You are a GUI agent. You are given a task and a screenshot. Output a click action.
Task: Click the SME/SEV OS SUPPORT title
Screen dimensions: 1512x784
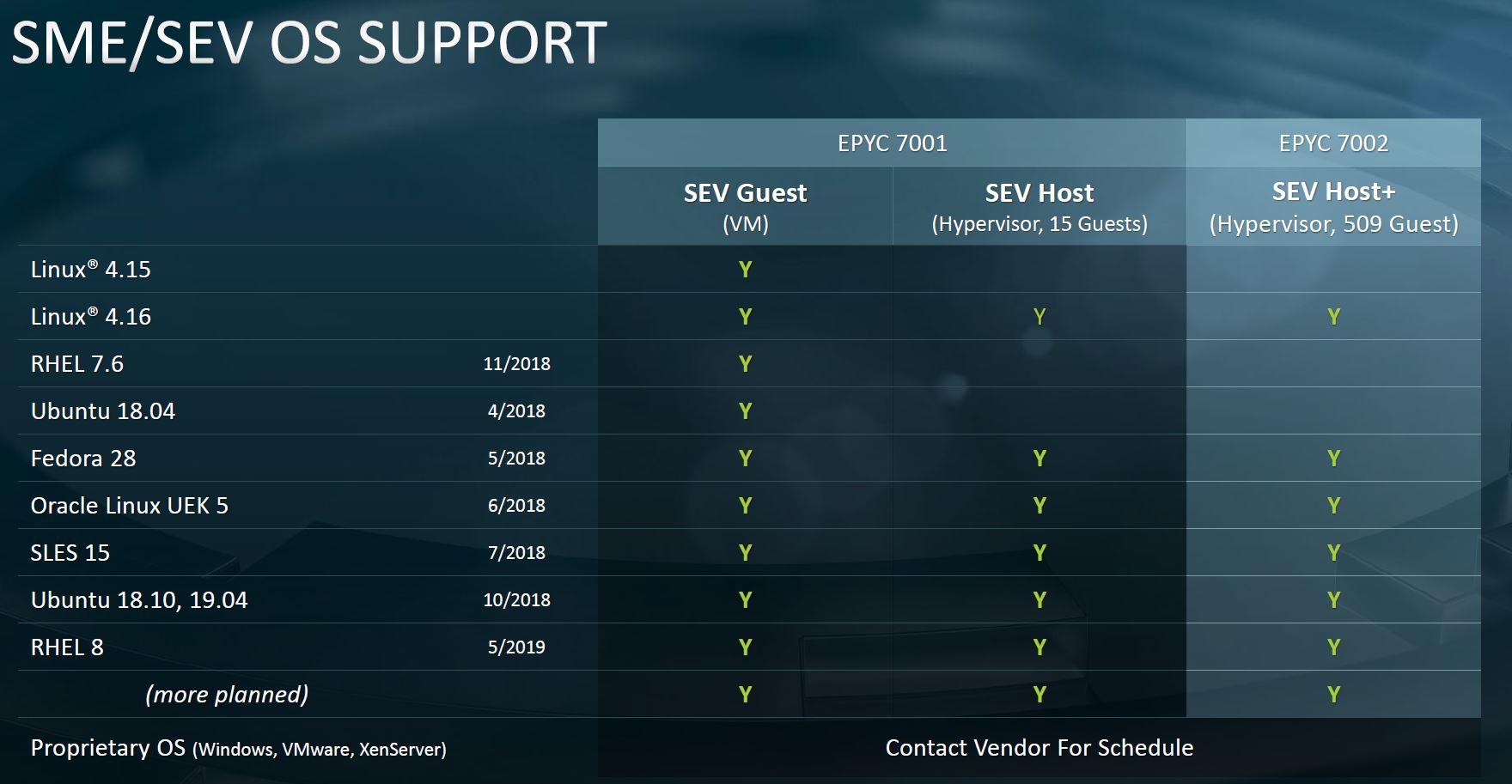tap(309, 43)
